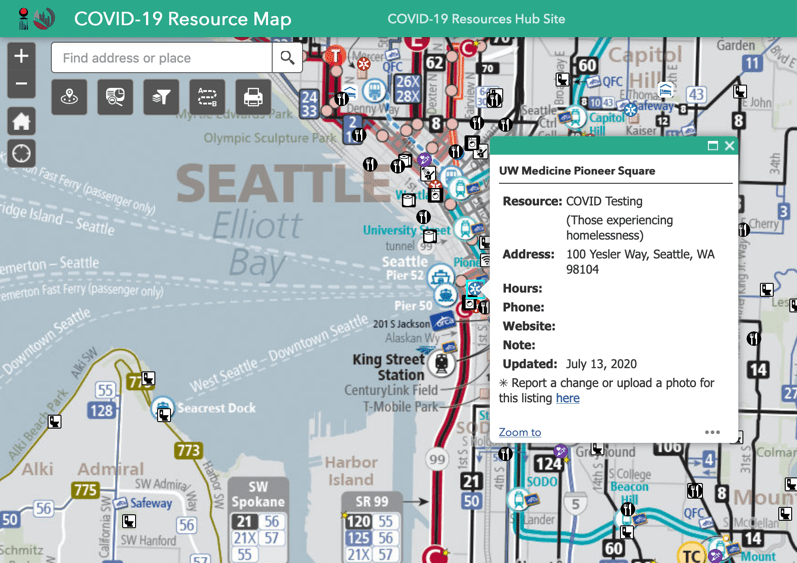Click the Pier 52 ferry icon

(440, 276)
